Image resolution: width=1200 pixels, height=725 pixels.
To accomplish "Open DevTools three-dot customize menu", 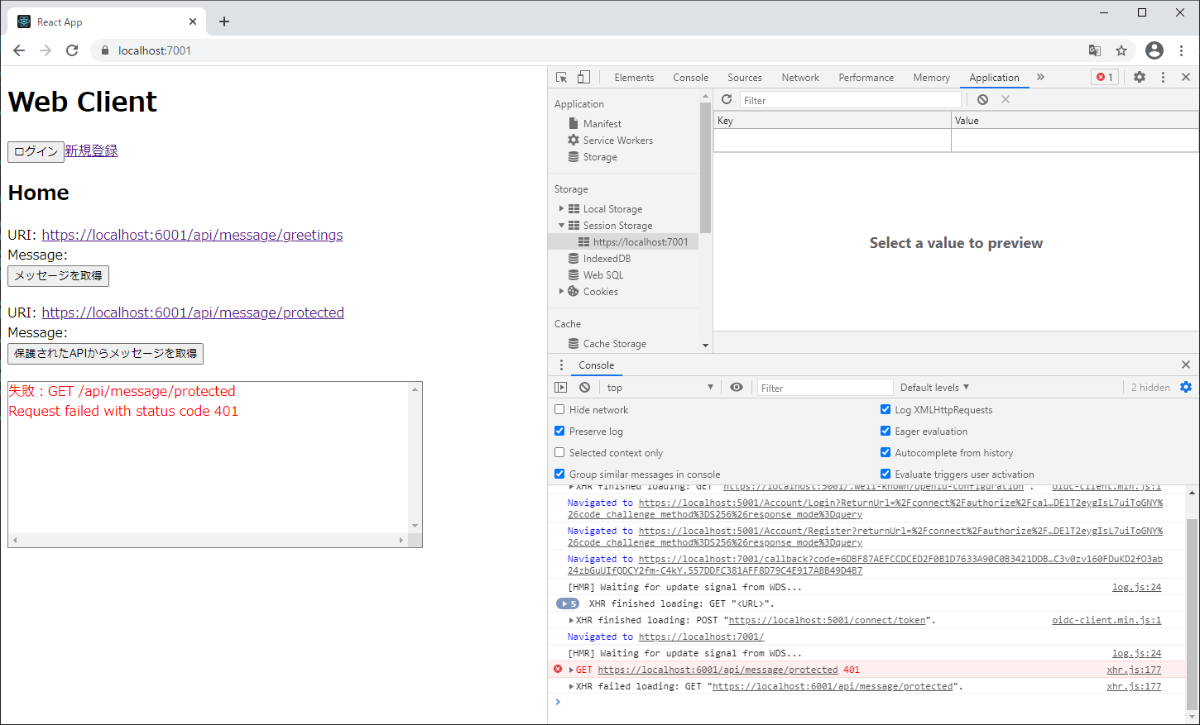I will [1163, 77].
